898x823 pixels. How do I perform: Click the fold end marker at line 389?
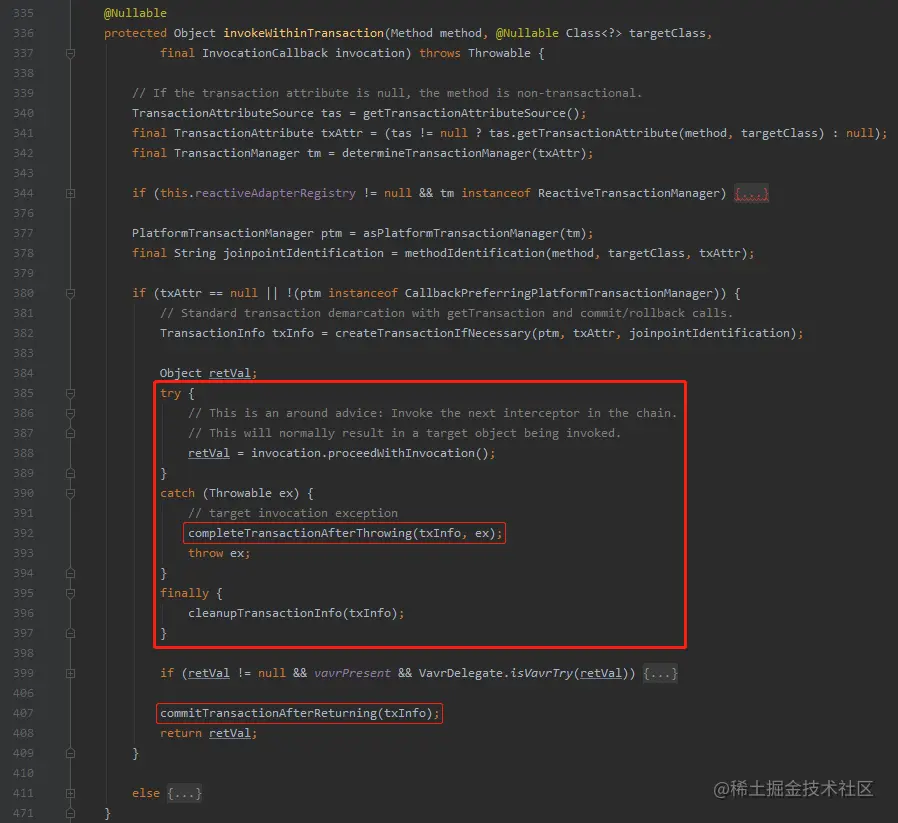[70, 473]
